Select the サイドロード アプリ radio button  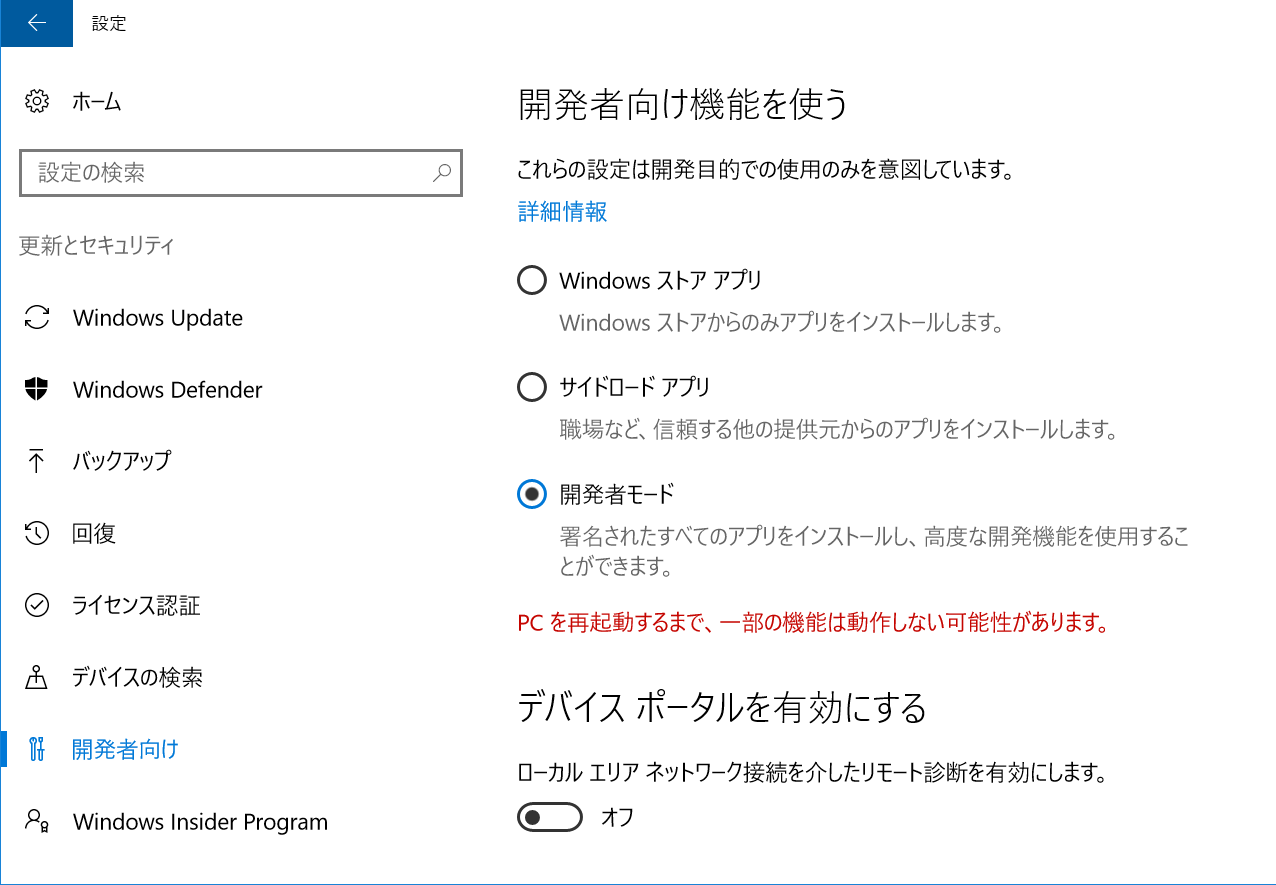(532, 386)
